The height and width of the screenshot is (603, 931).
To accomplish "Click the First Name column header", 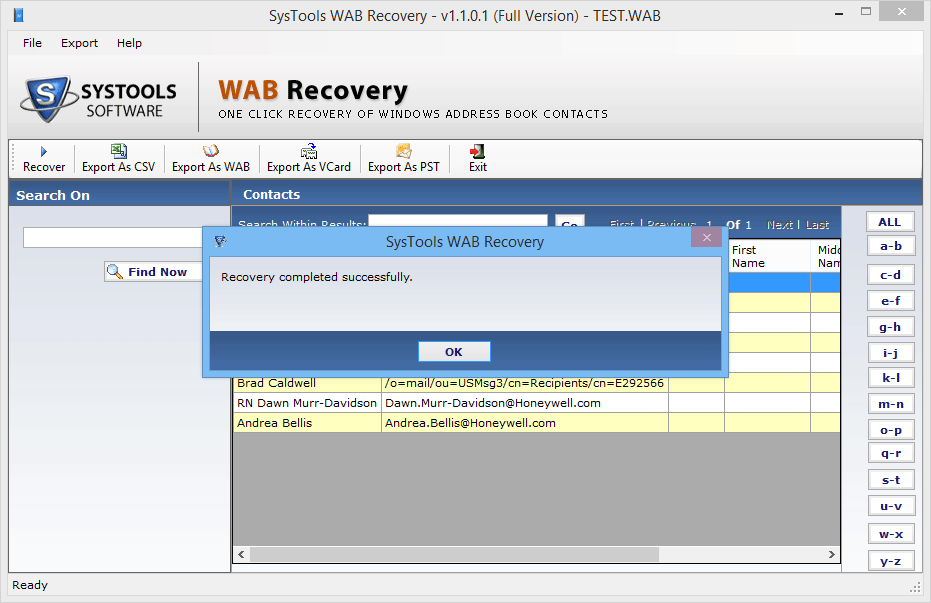I will pyautogui.click(x=769, y=256).
